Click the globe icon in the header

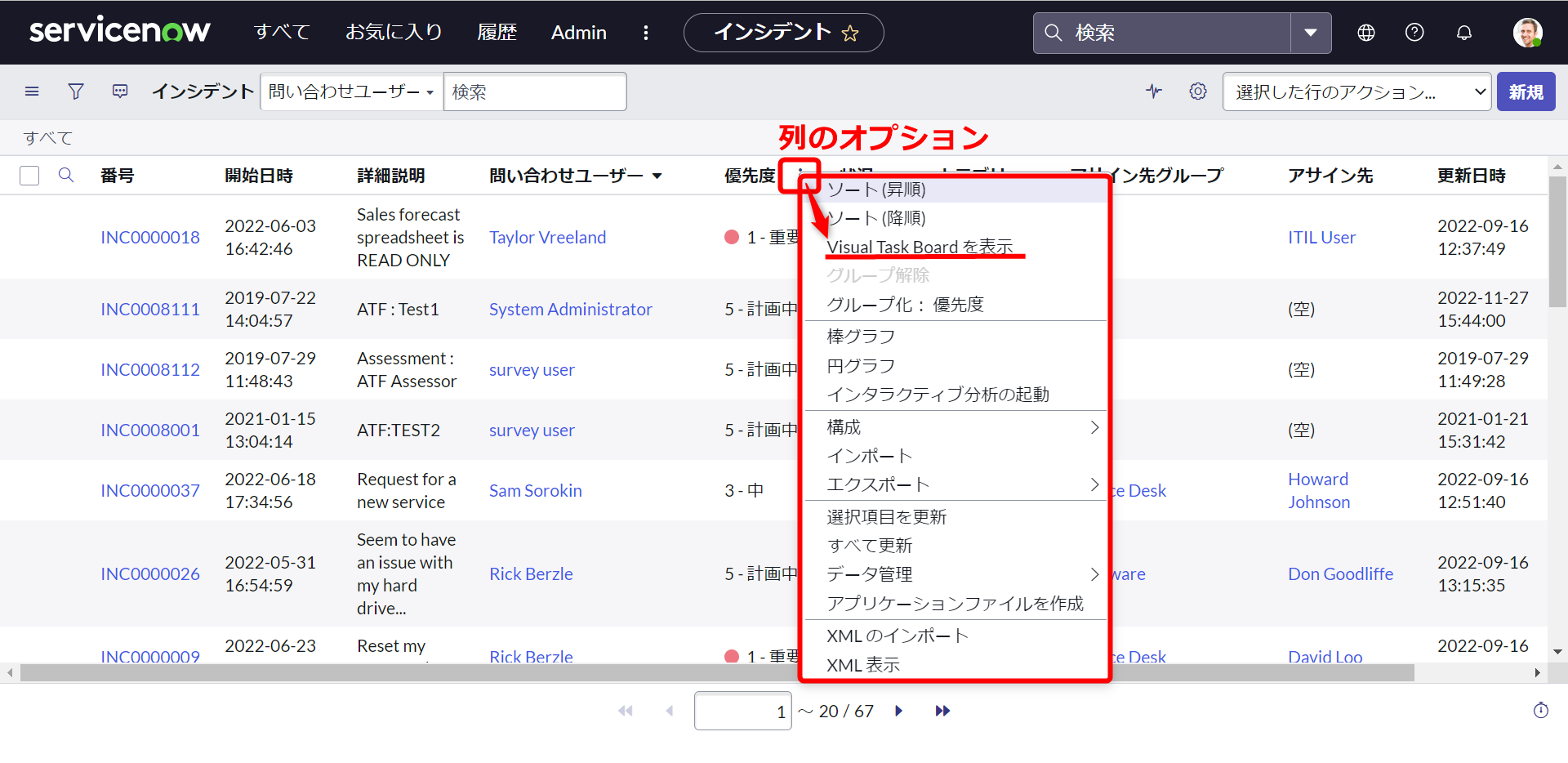click(x=1365, y=33)
